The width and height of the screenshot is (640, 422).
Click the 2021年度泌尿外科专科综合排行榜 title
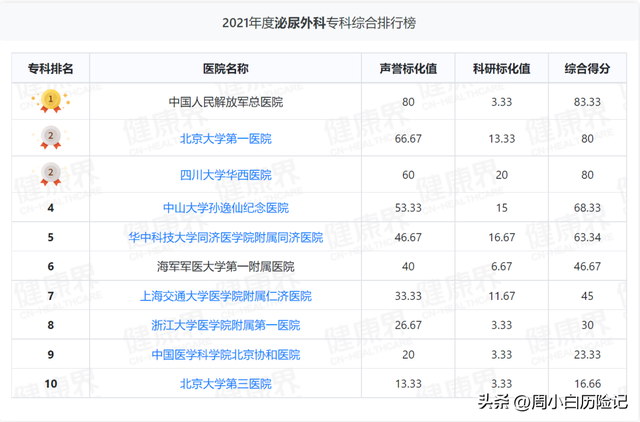coord(319,23)
